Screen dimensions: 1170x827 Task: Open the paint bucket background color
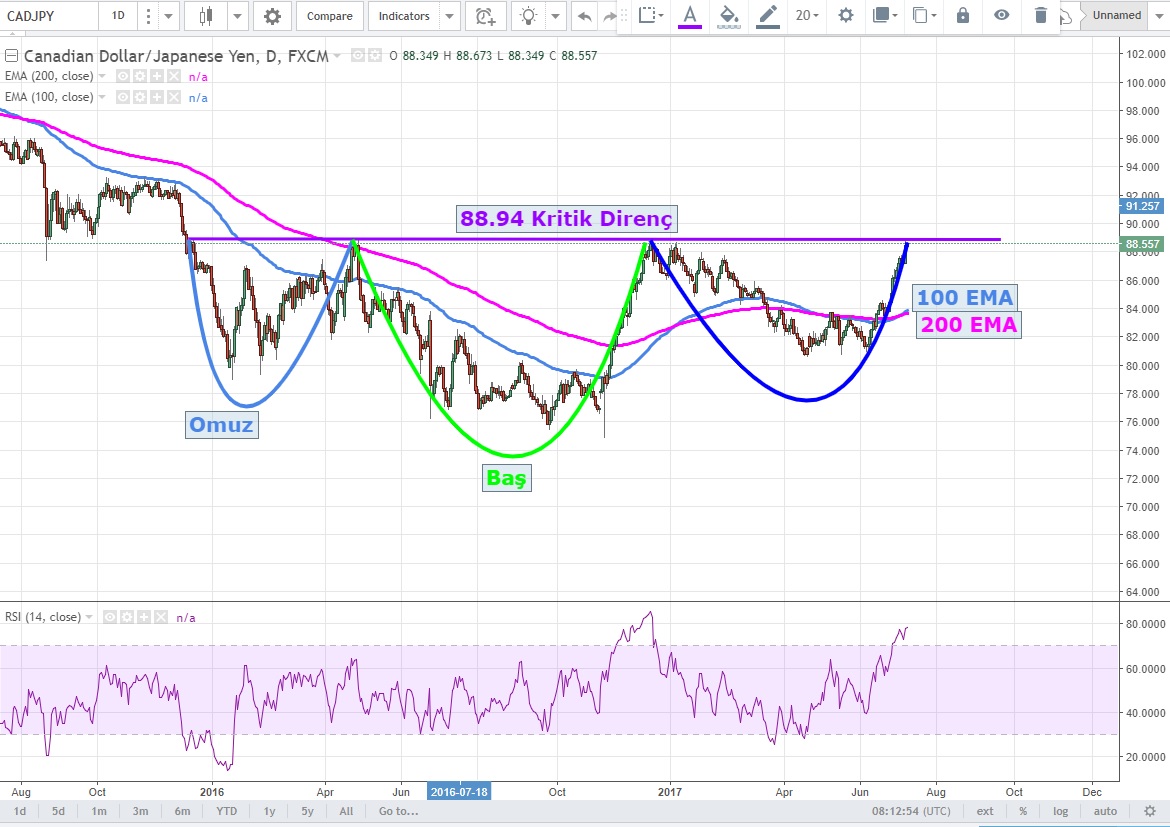coord(729,16)
